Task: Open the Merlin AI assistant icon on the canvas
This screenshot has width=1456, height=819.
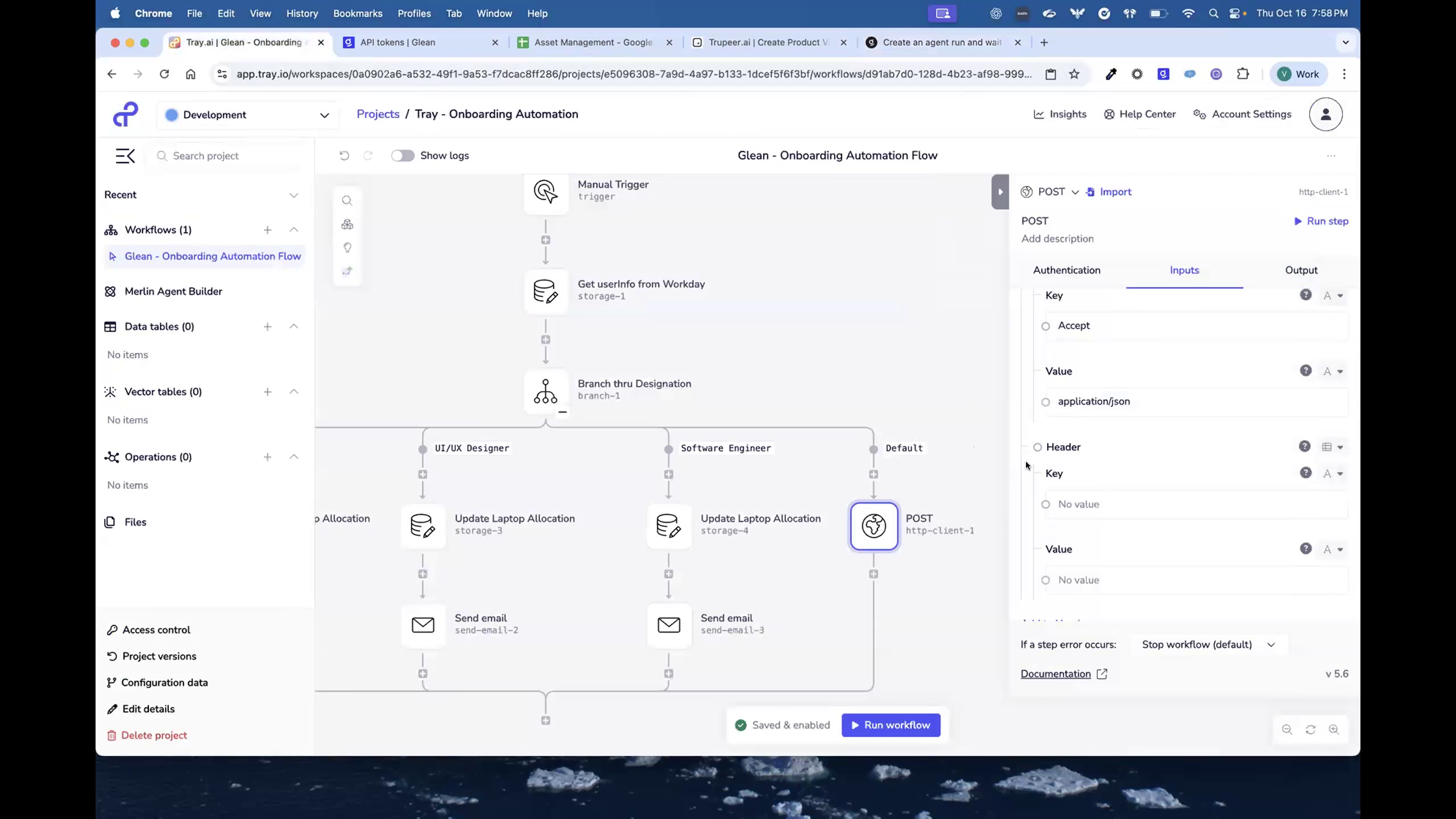Action: pyautogui.click(x=348, y=271)
